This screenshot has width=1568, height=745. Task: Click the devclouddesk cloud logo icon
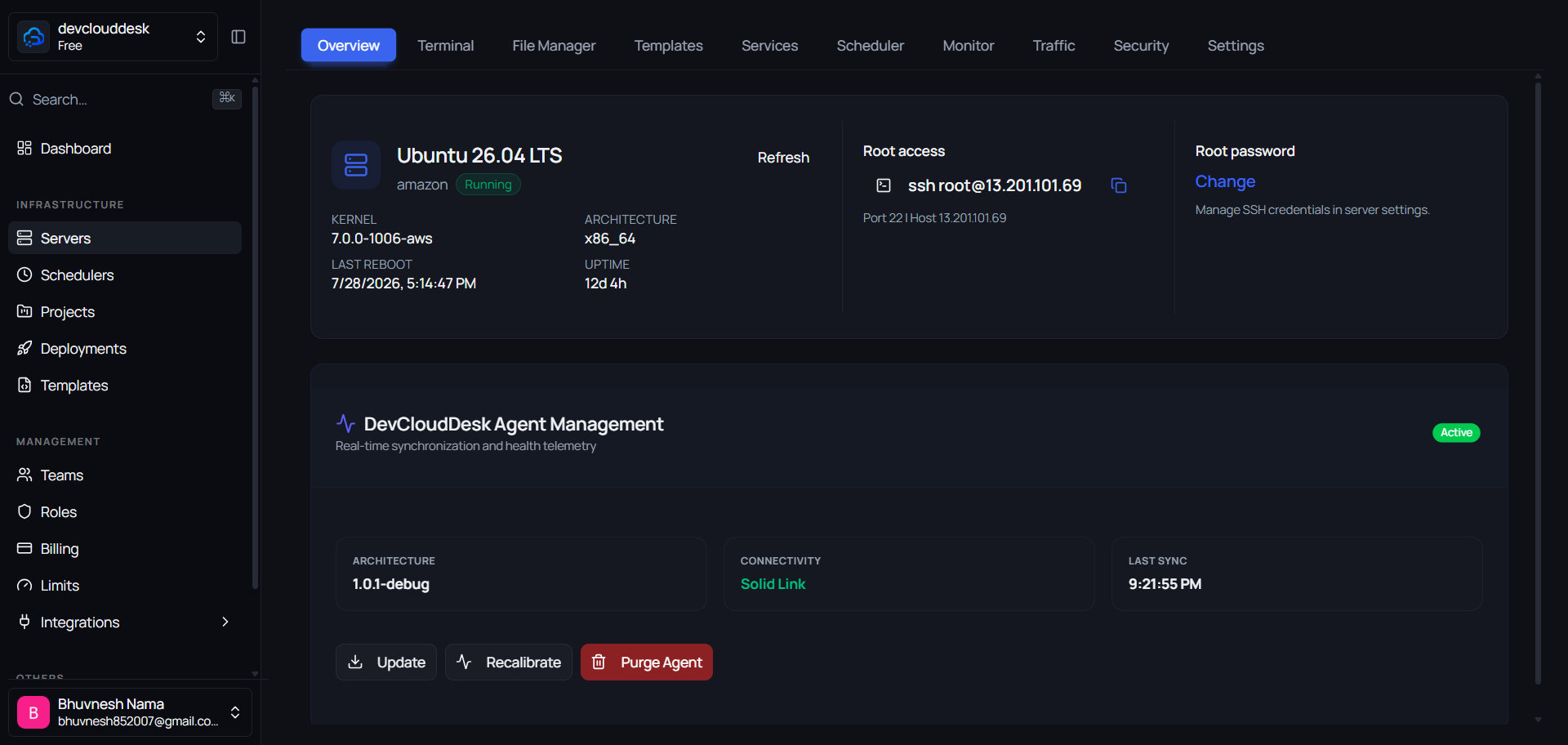pyautogui.click(x=33, y=37)
